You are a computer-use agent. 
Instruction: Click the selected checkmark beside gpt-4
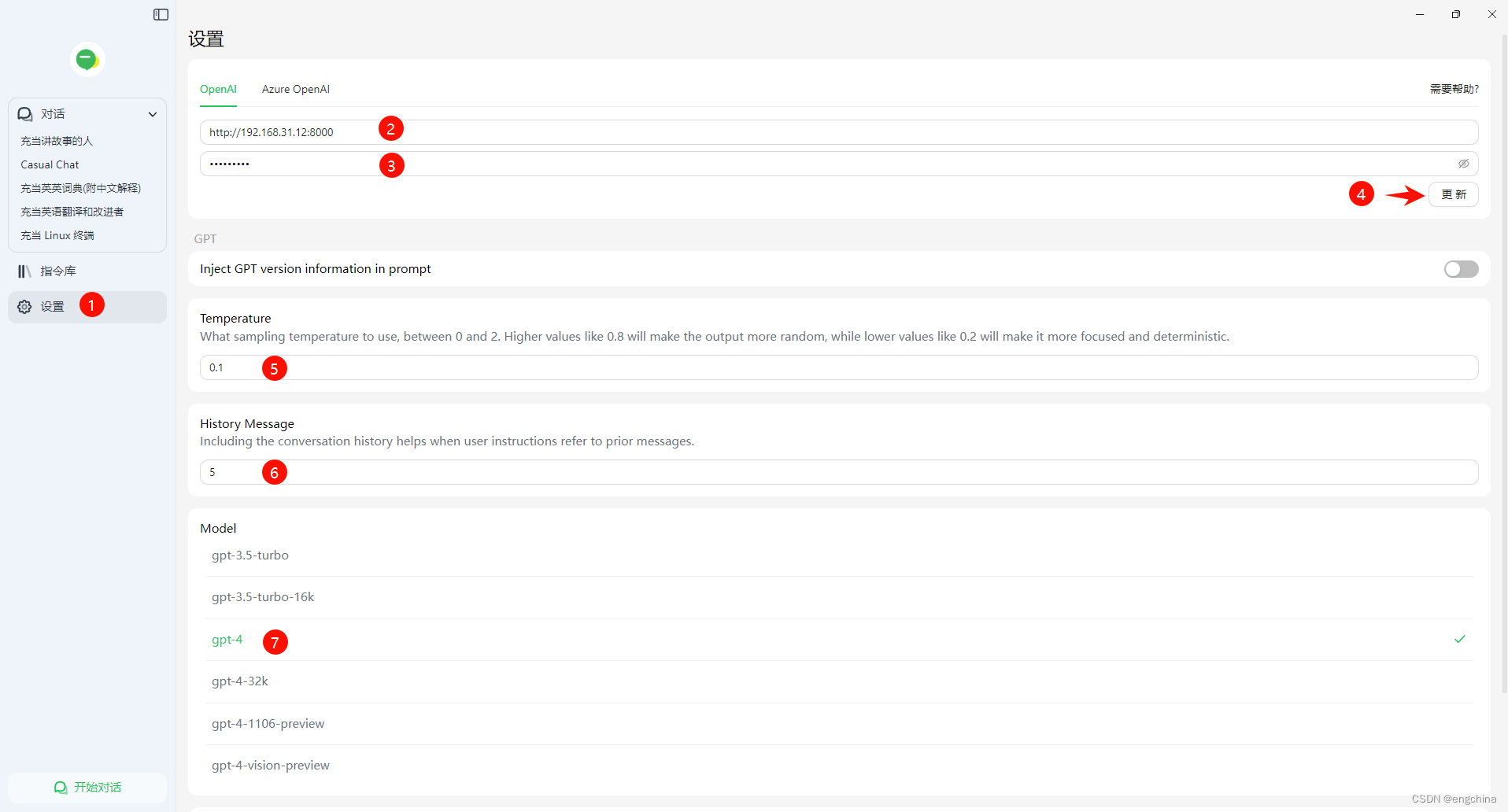pyautogui.click(x=1460, y=639)
